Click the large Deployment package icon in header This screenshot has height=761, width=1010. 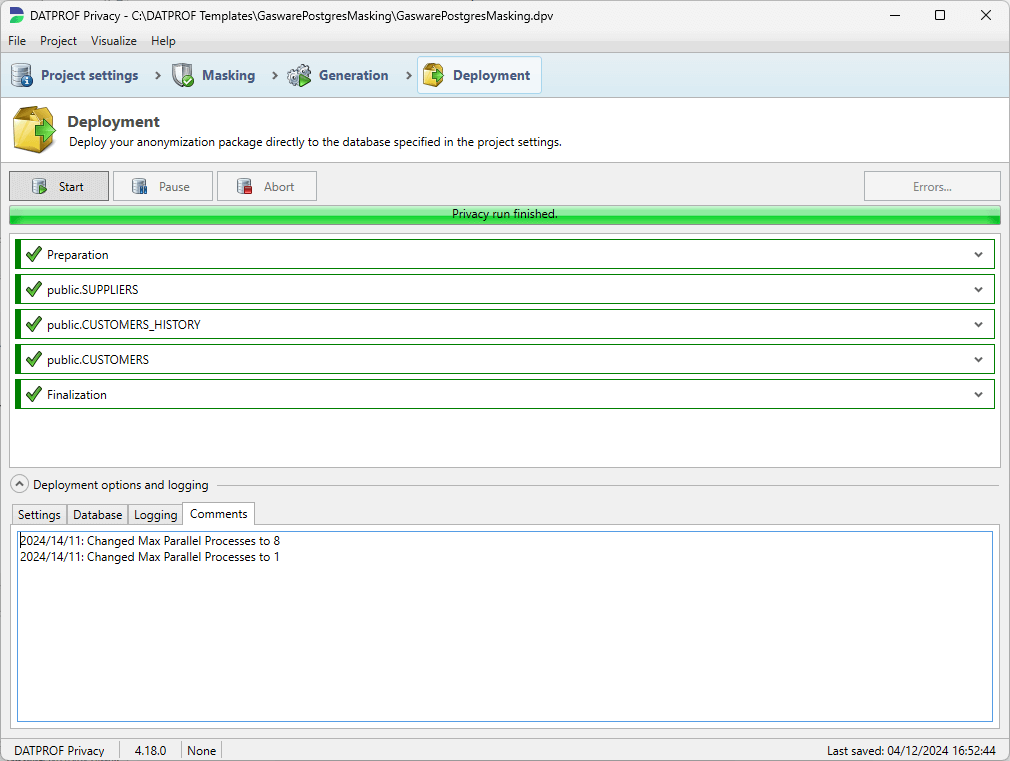[33, 129]
